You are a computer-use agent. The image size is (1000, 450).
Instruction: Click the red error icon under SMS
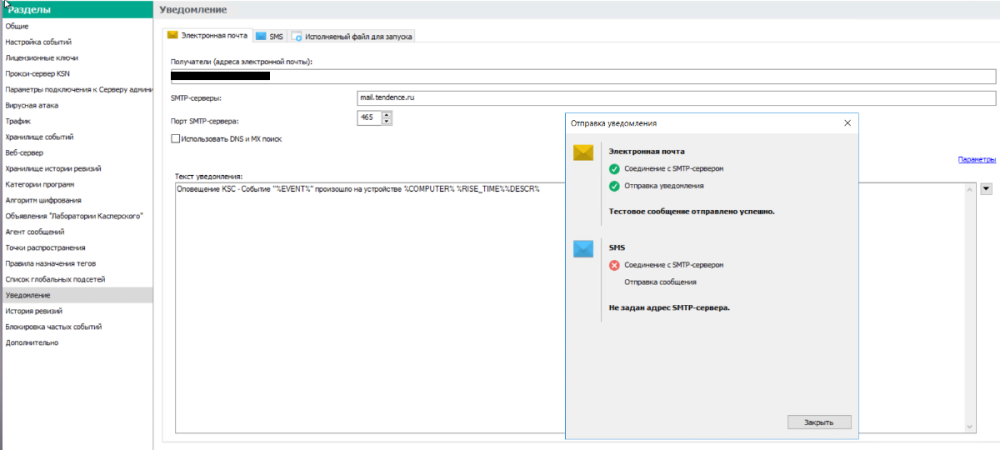(x=614, y=265)
